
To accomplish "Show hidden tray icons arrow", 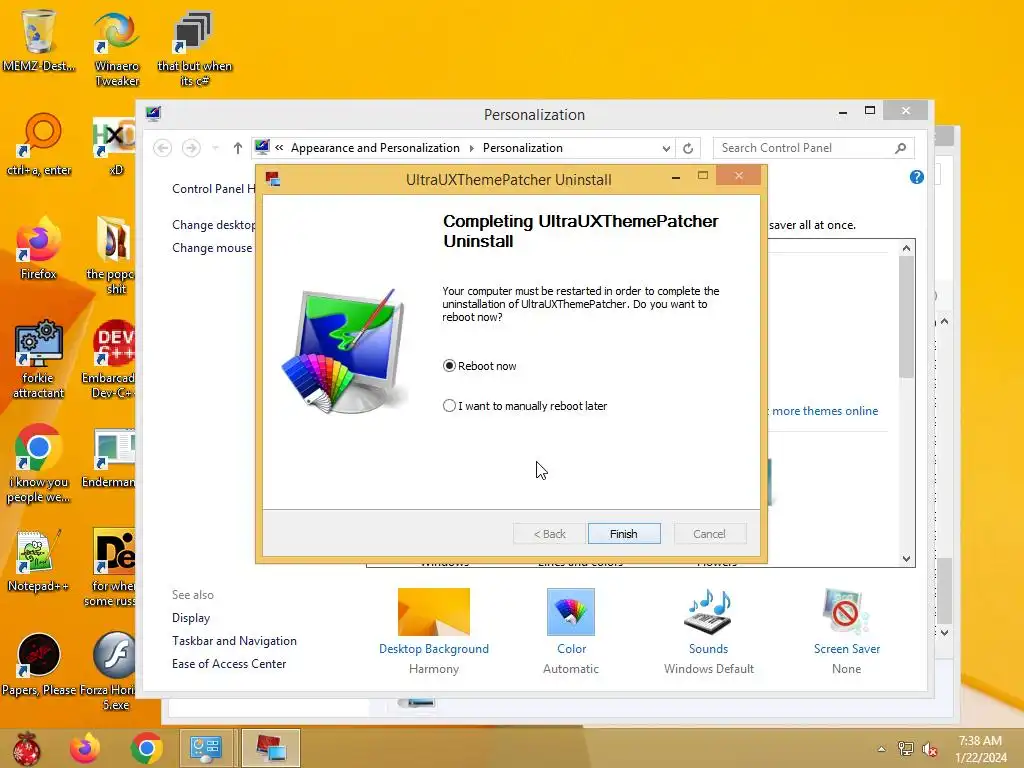I will 882,749.
